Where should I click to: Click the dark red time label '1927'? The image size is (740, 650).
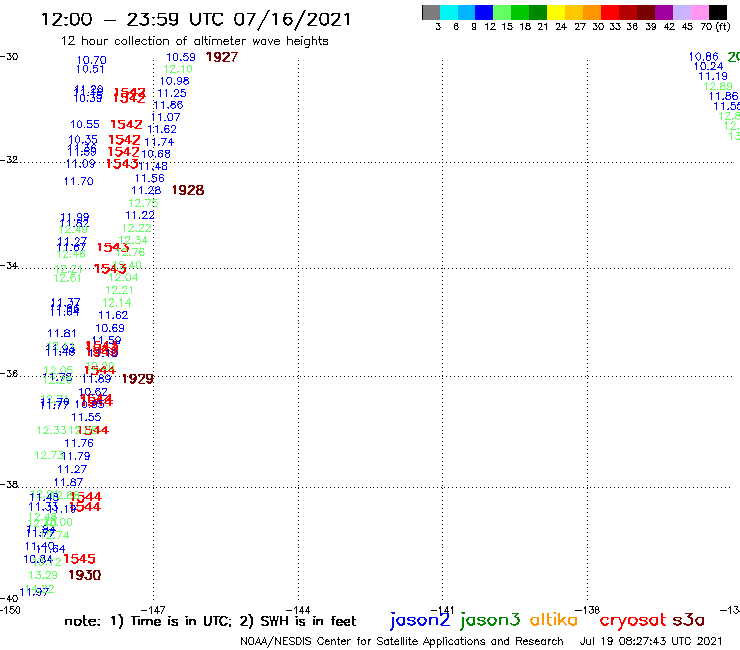coord(222,57)
